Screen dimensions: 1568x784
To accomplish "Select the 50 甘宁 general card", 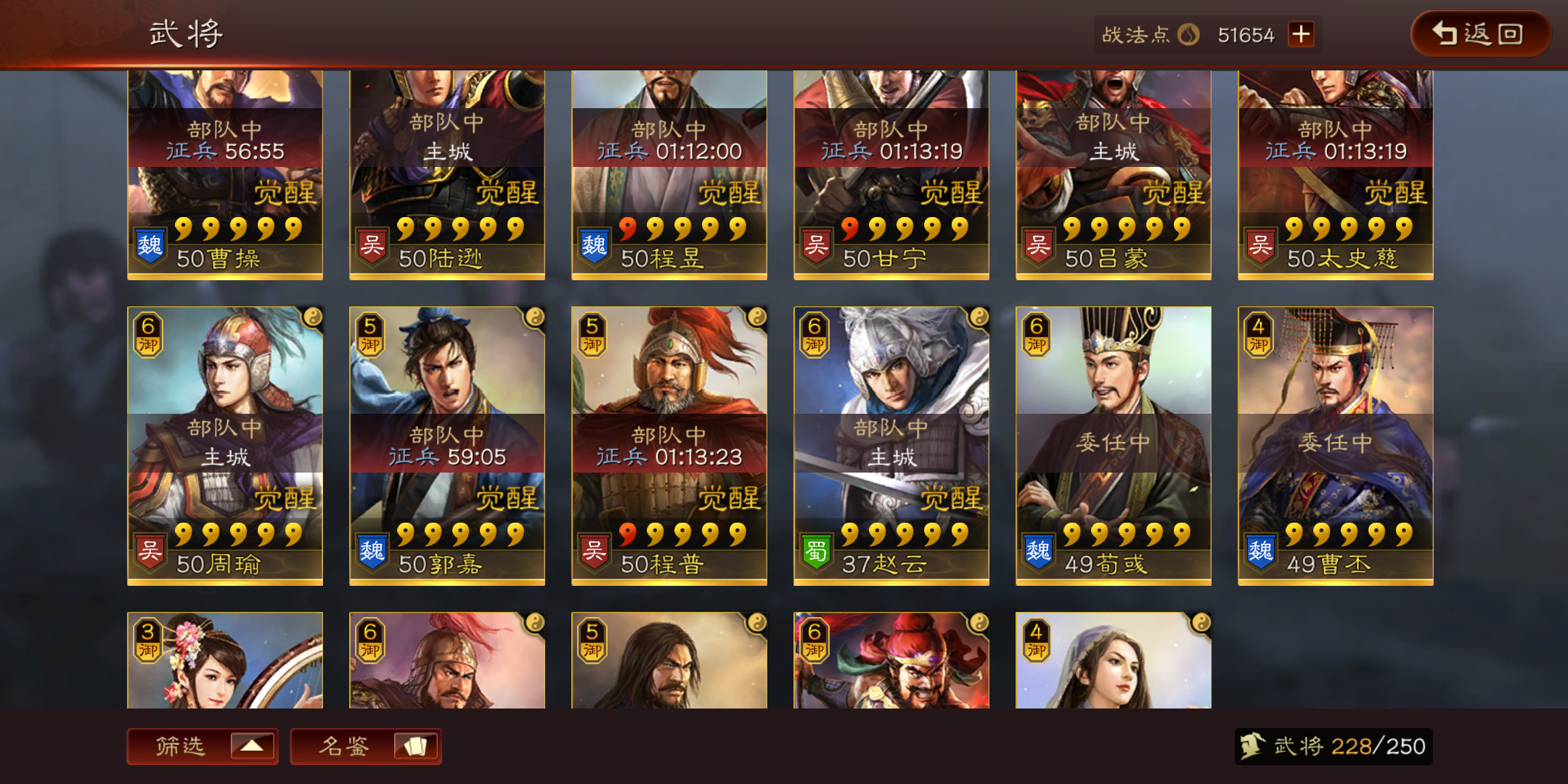I will click(891, 175).
